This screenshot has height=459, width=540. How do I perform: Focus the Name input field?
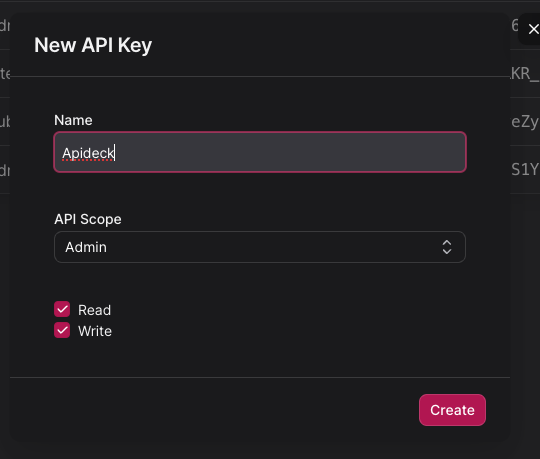260,152
